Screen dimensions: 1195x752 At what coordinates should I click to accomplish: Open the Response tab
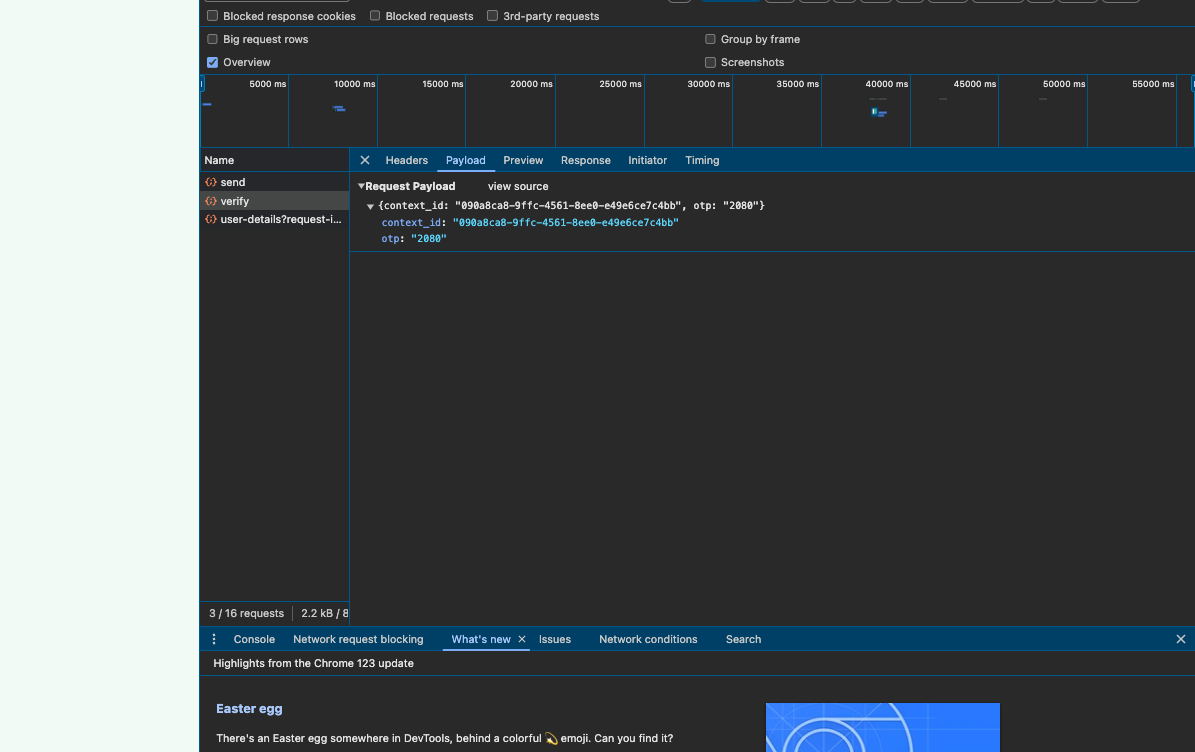click(585, 160)
